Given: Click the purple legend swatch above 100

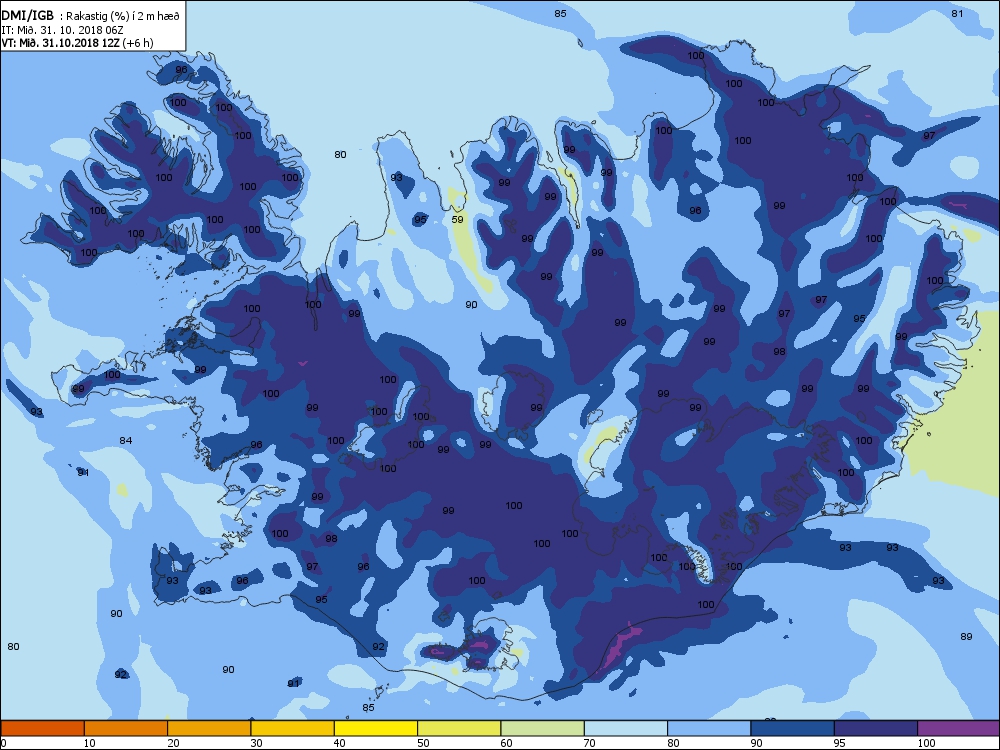Looking at the screenshot, I should [959, 728].
